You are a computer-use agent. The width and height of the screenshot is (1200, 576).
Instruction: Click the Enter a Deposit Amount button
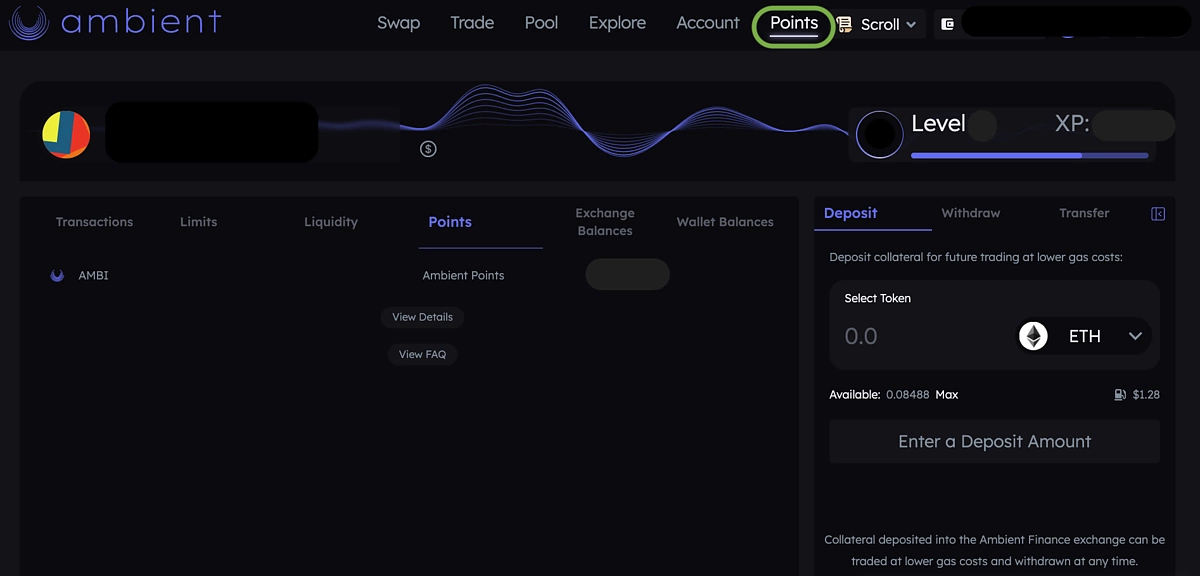[994, 441]
